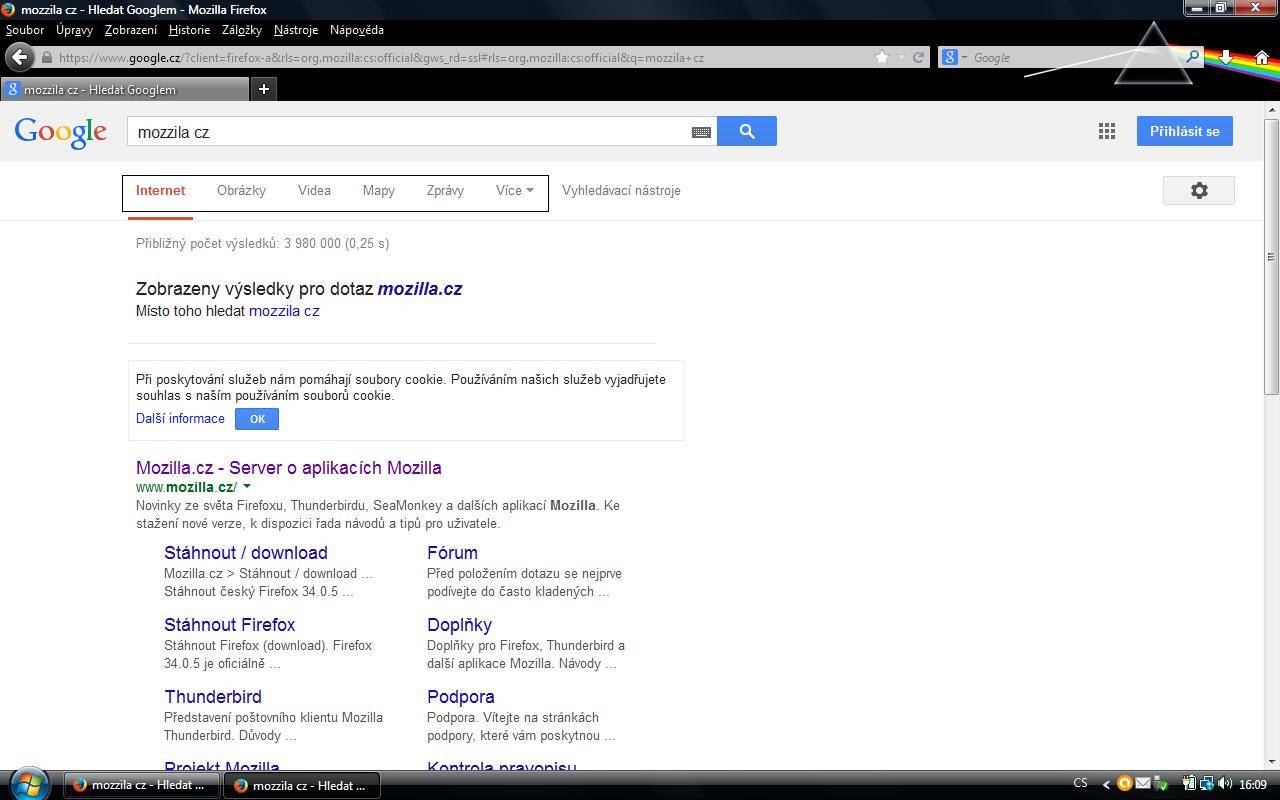Image resolution: width=1280 pixels, height=800 pixels.
Task: Click the second Firefox taskbar button
Action: pos(300,785)
